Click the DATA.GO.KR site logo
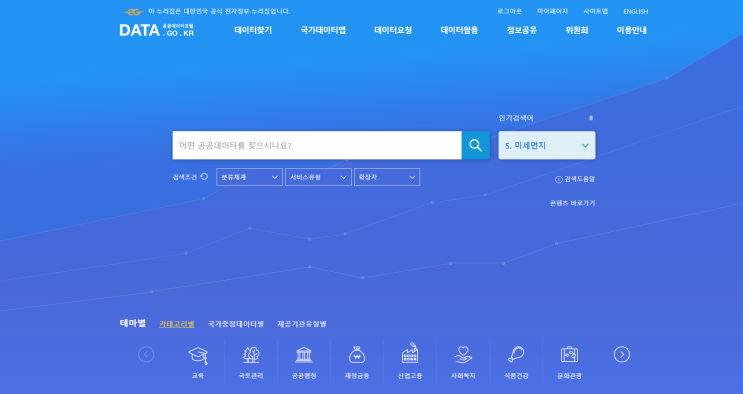 point(157,30)
